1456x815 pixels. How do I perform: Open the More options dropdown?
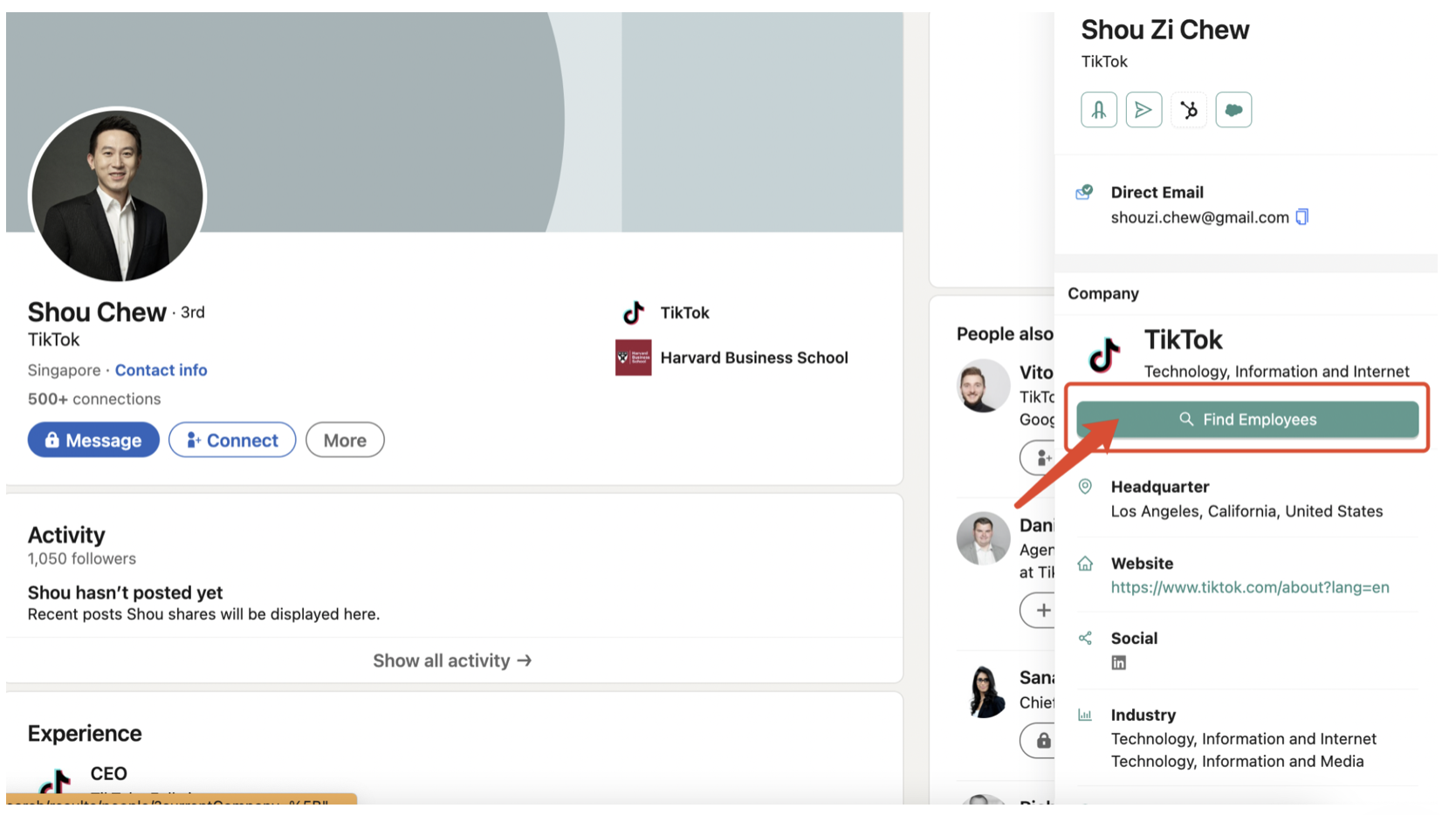click(x=345, y=440)
